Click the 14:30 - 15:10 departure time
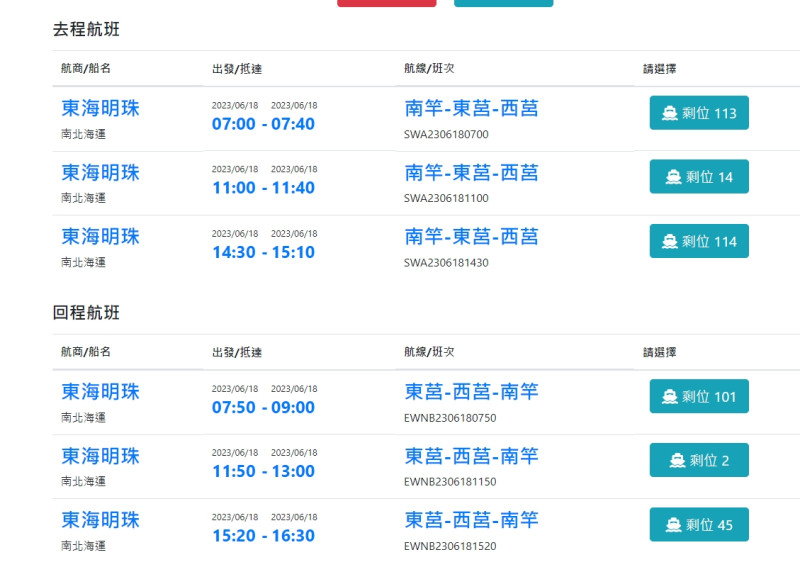The width and height of the screenshot is (800, 584). click(263, 252)
